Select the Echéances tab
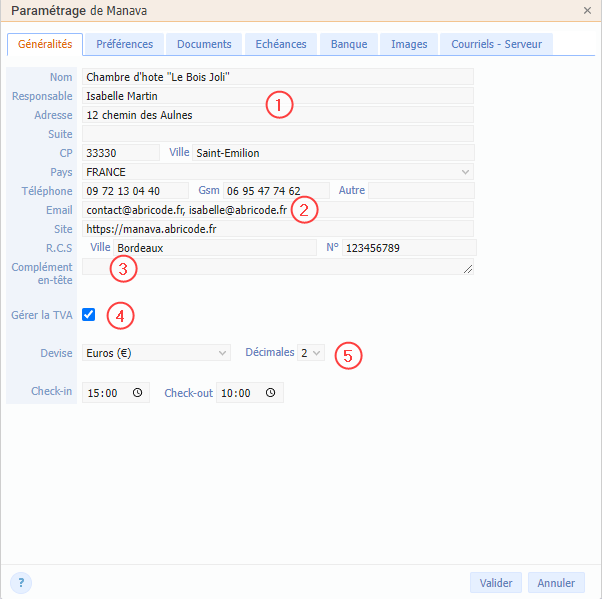Image resolution: width=602 pixels, height=599 pixels. point(281,44)
